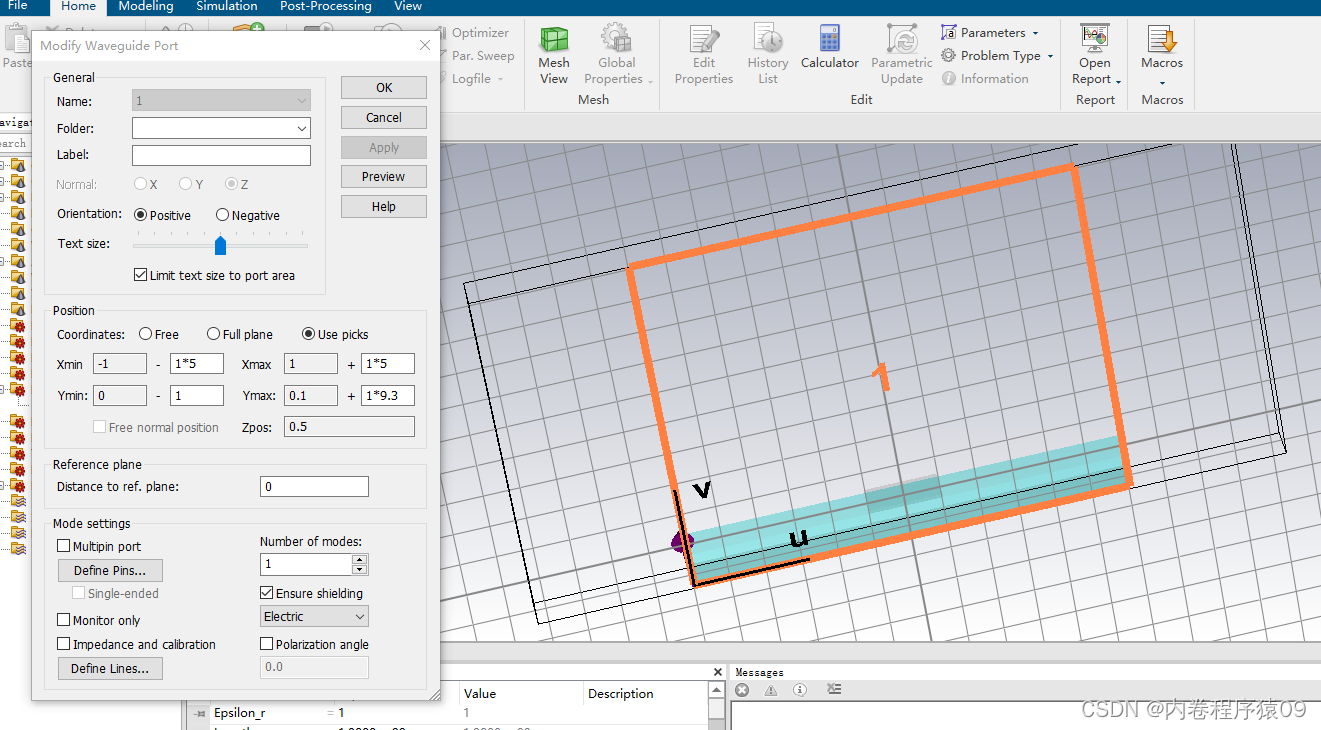Switch to the Post-Processing tab
The height and width of the screenshot is (730, 1321).
pos(326,6)
